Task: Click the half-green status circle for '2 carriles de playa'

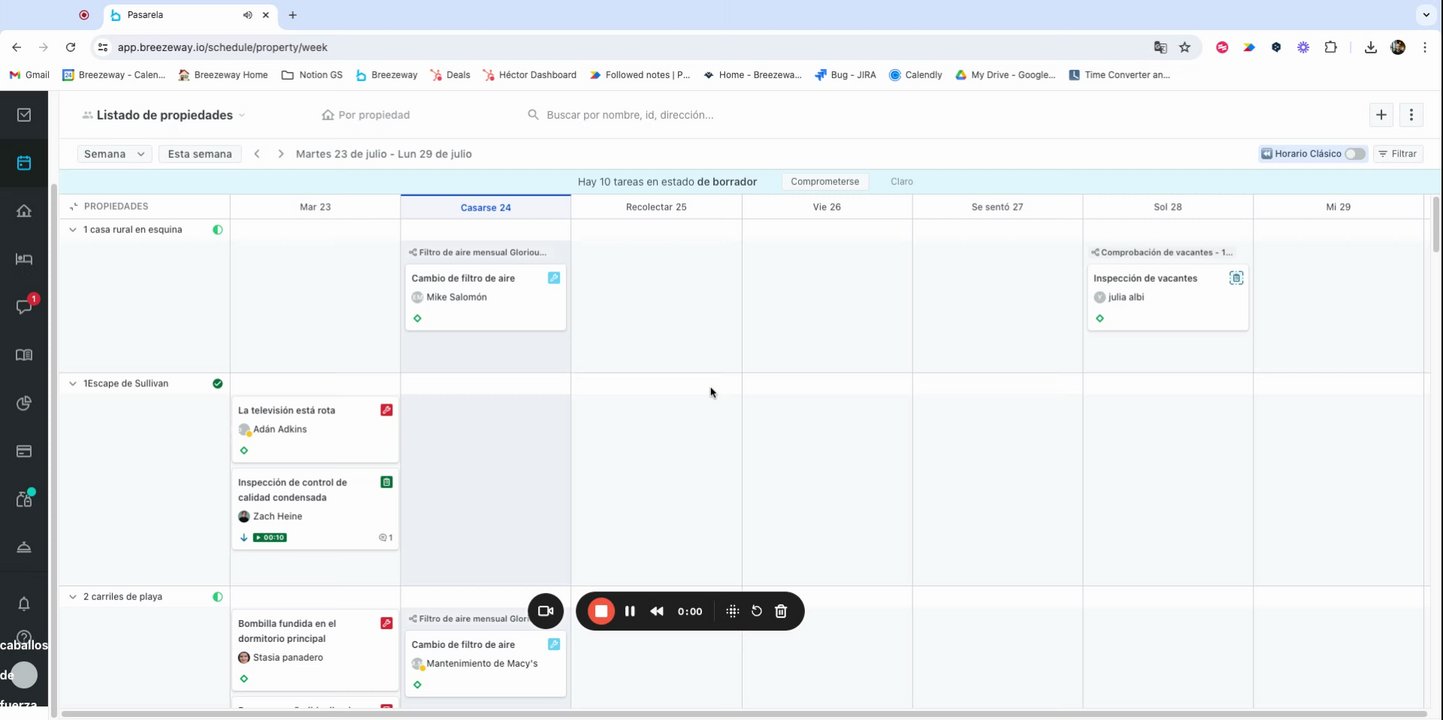Action: (217, 597)
